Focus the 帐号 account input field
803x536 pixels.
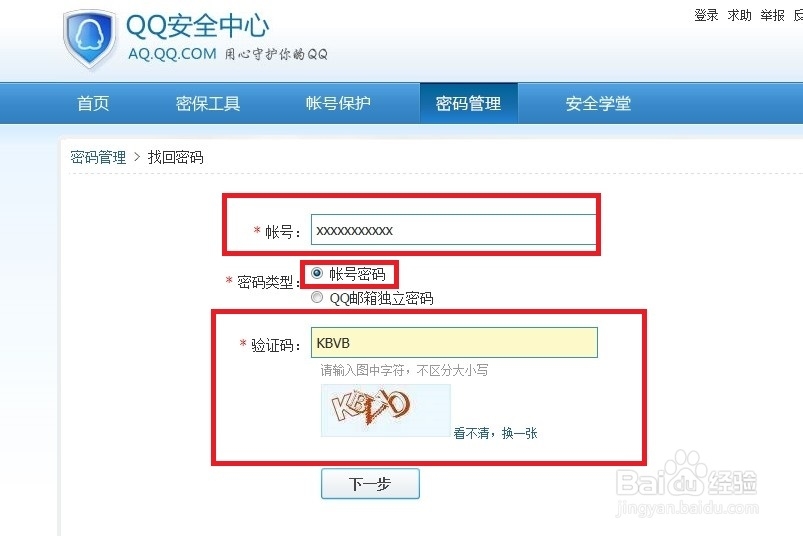453,230
